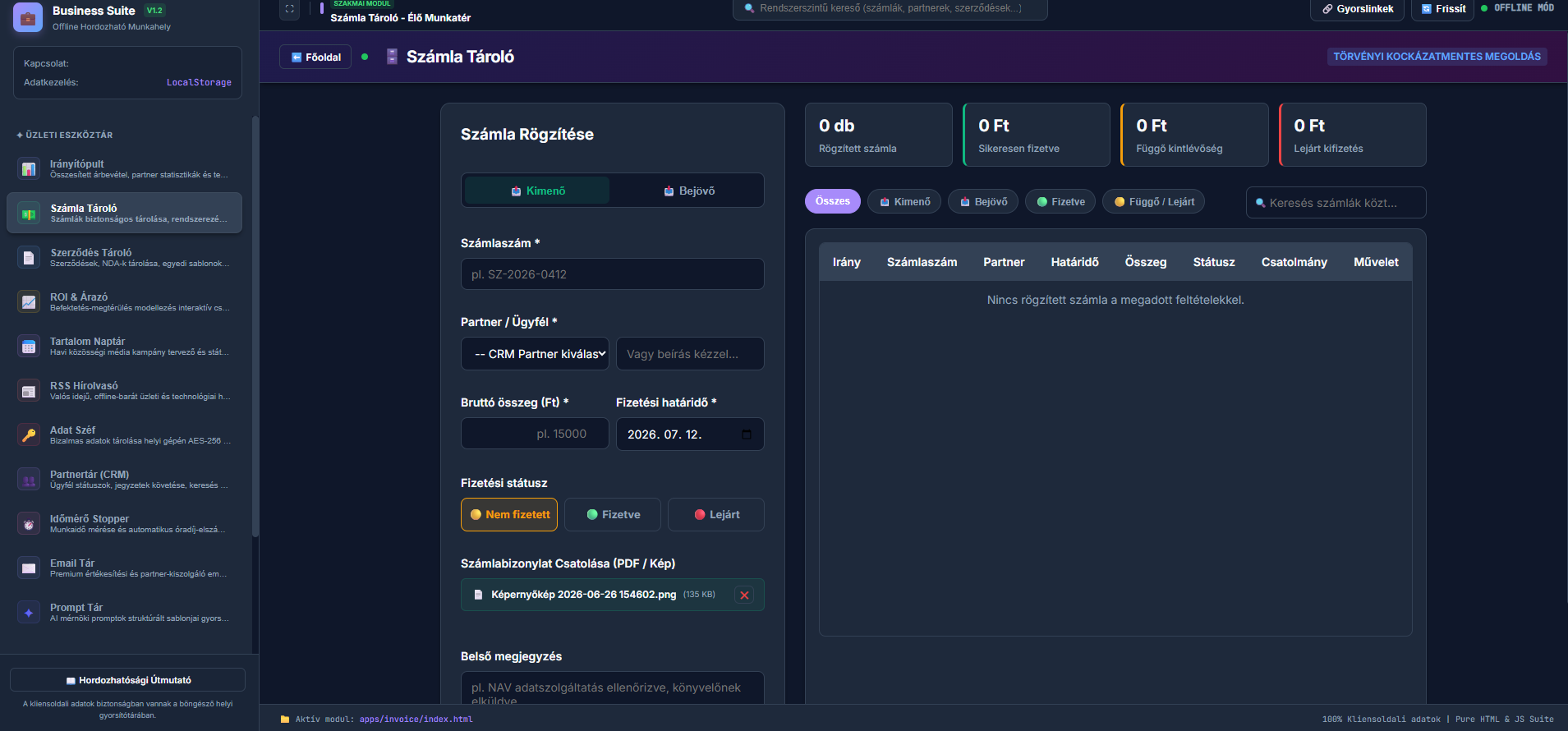
Task: Click the 0 db Rögzített számla card
Action: [x=879, y=135]
